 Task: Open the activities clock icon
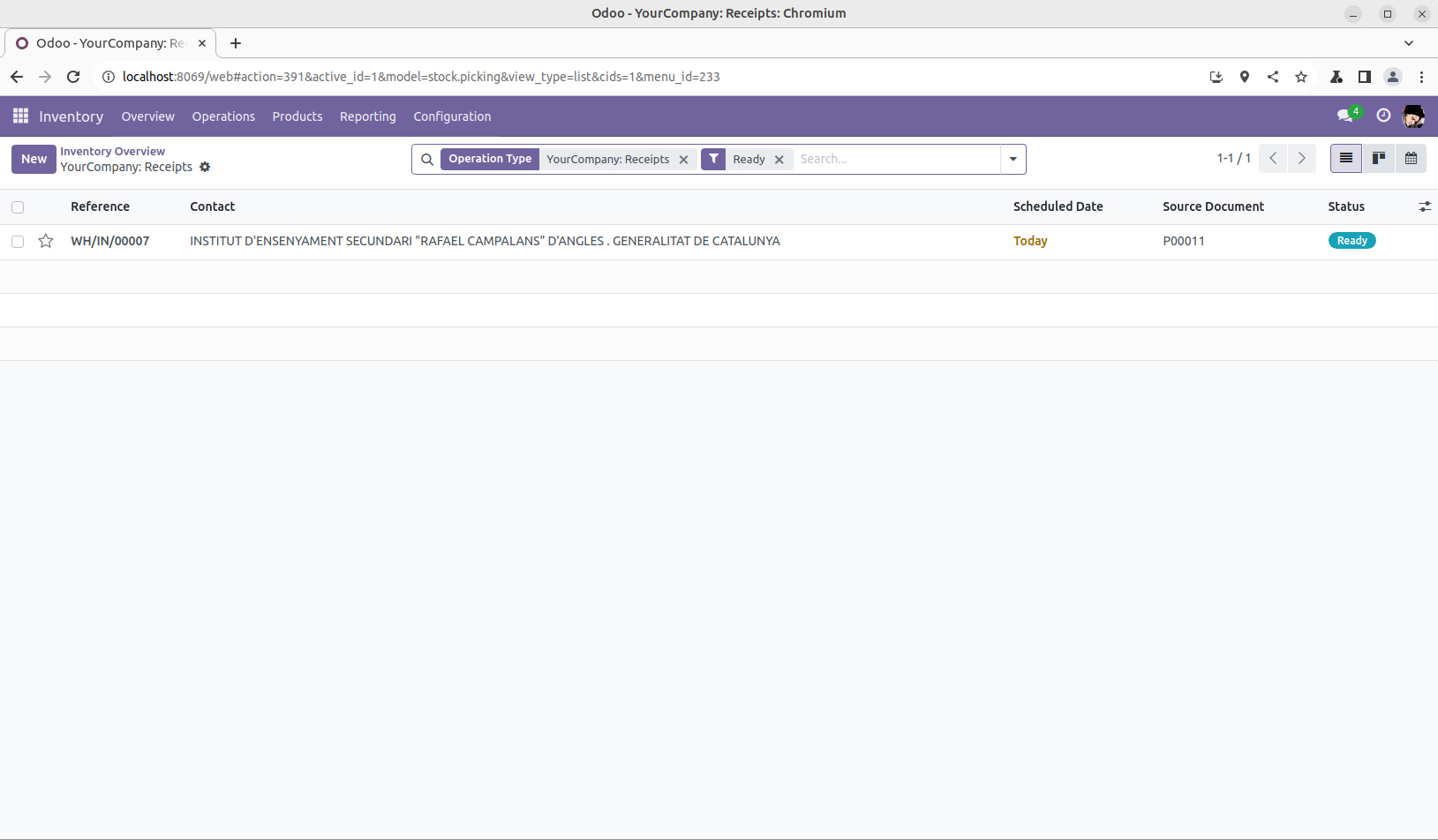[1383, 116]
